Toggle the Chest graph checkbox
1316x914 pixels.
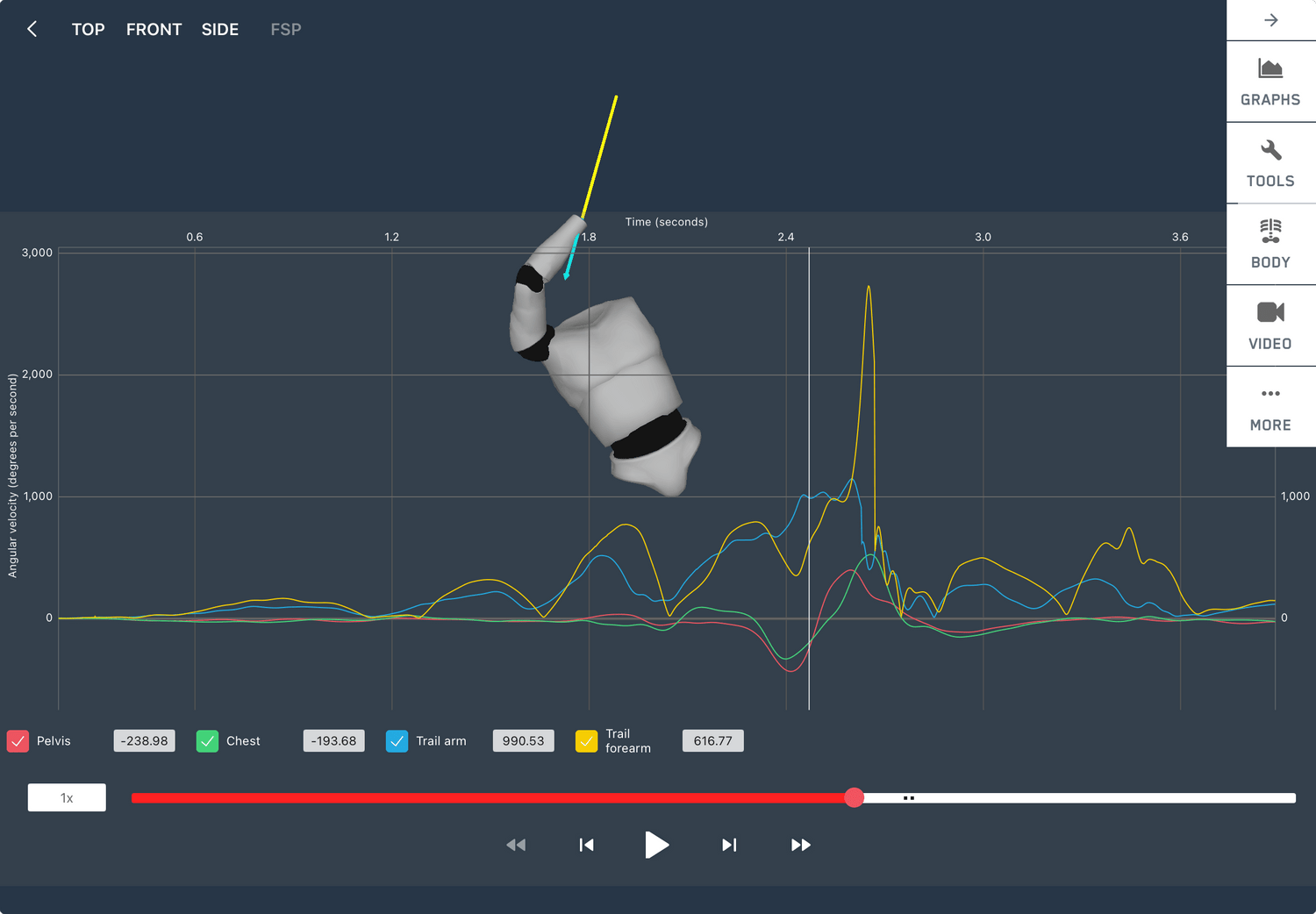click(208, 741)
